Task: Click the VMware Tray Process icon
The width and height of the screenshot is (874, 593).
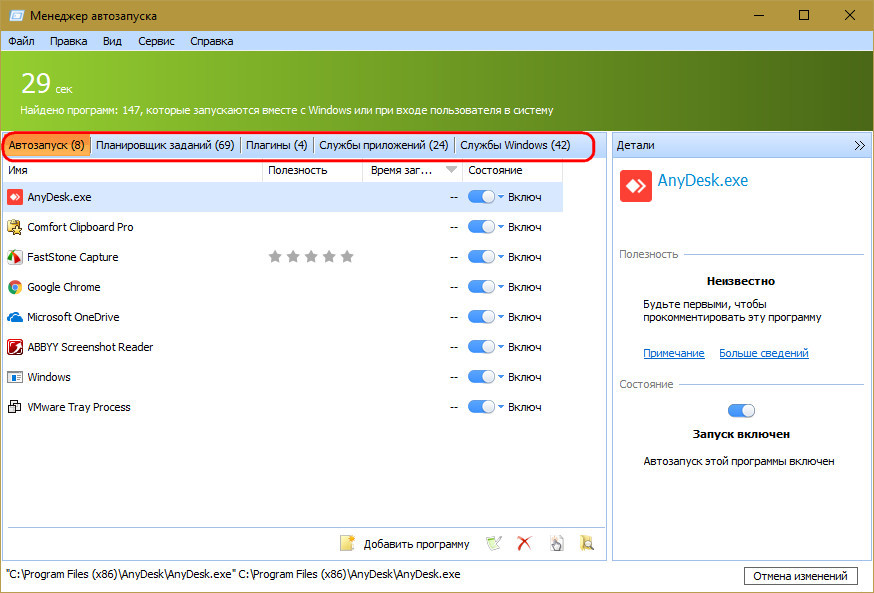Action: coord(15,407)
